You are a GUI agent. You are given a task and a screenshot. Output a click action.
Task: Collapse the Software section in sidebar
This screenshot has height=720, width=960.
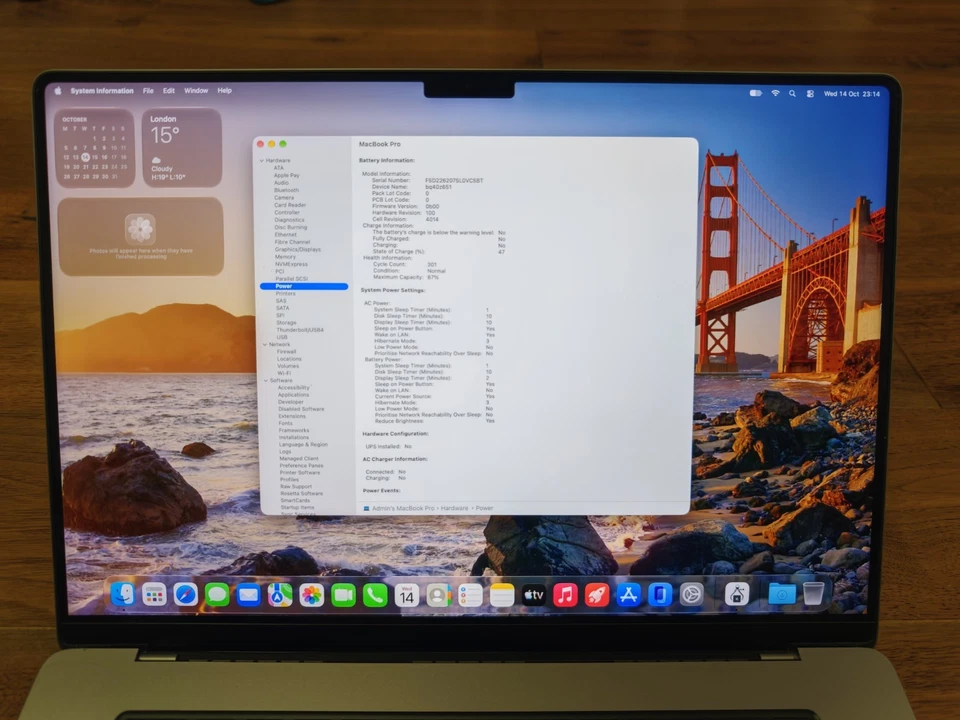pos(266,380)
